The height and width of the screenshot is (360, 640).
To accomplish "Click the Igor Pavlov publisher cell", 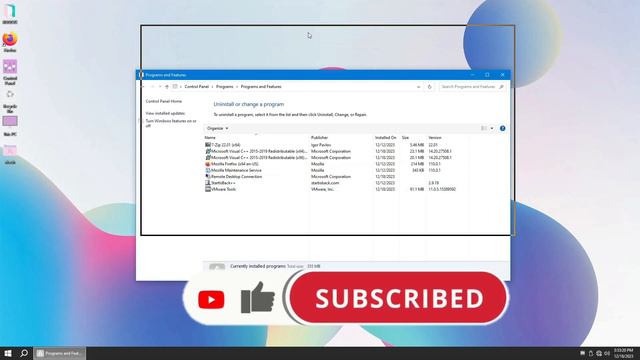I will [x=321, y=145].
